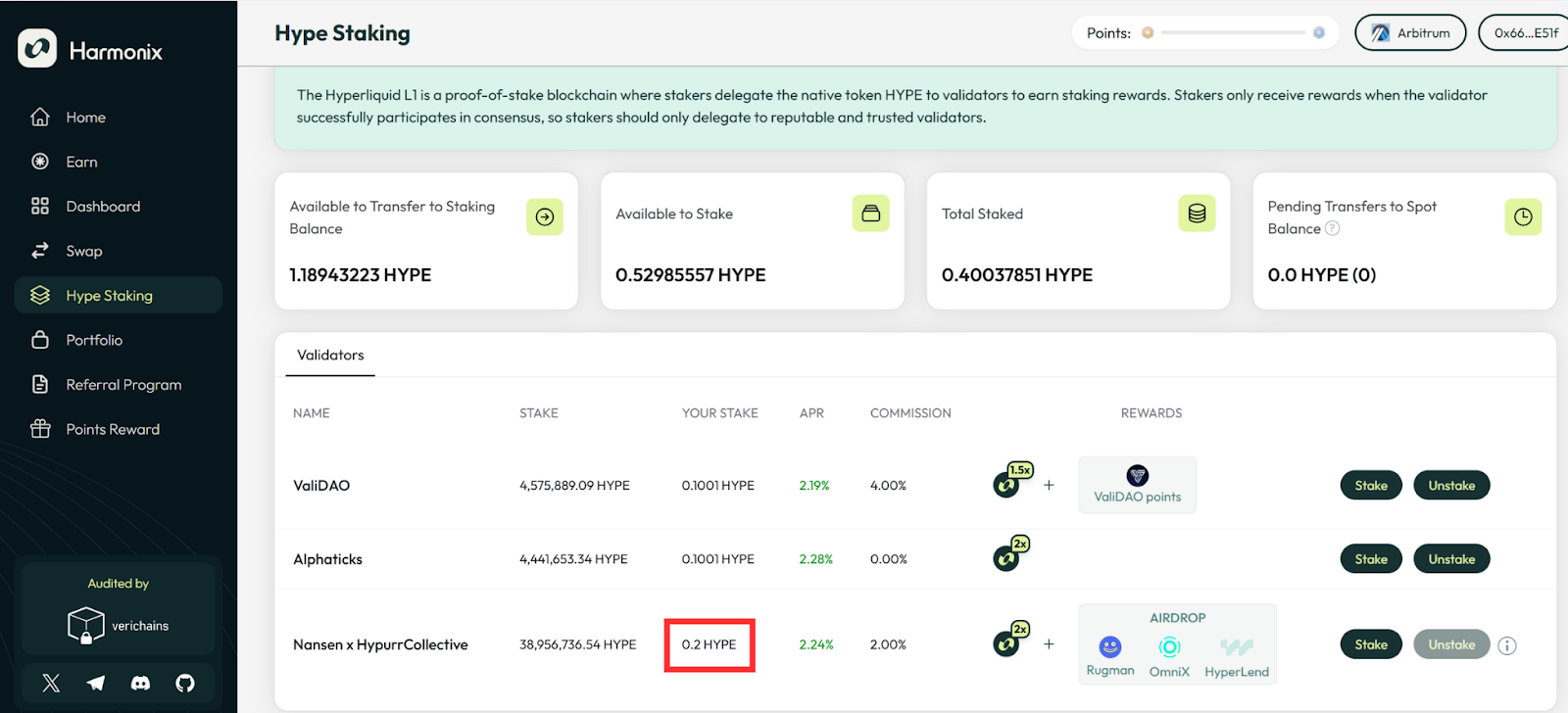Stake with the ValiDAO validator
The image size is (1568, 713).
tap(1370, 486)
